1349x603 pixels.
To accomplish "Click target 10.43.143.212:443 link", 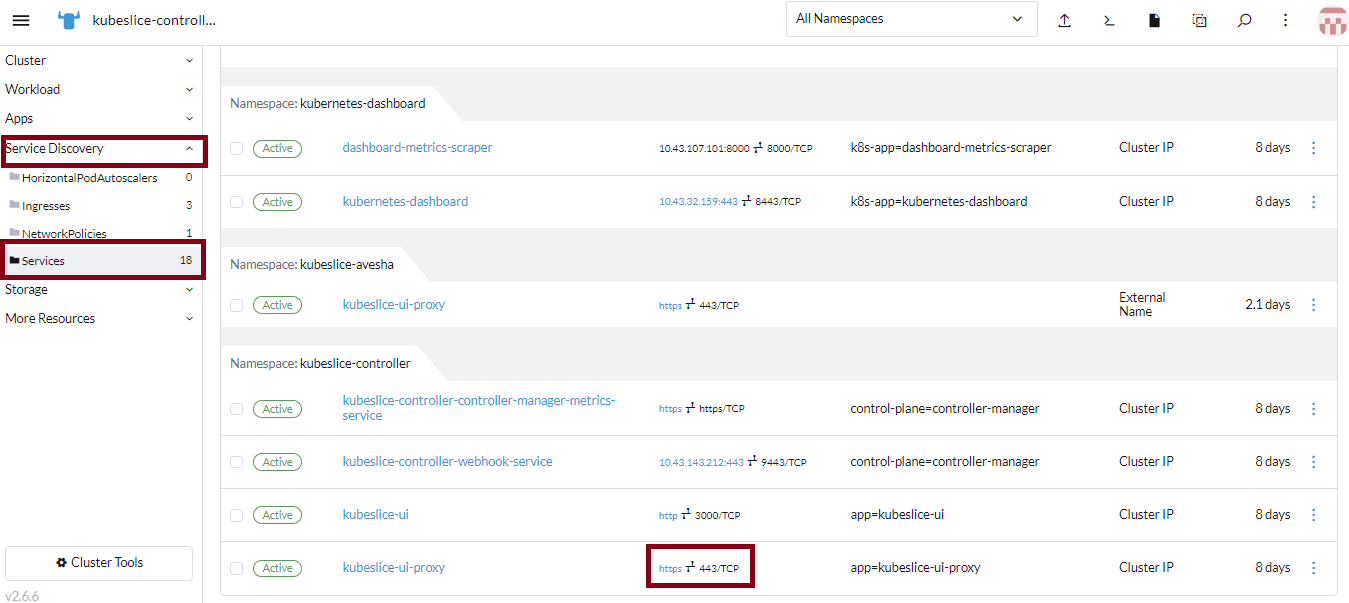I will coord(701,463).
